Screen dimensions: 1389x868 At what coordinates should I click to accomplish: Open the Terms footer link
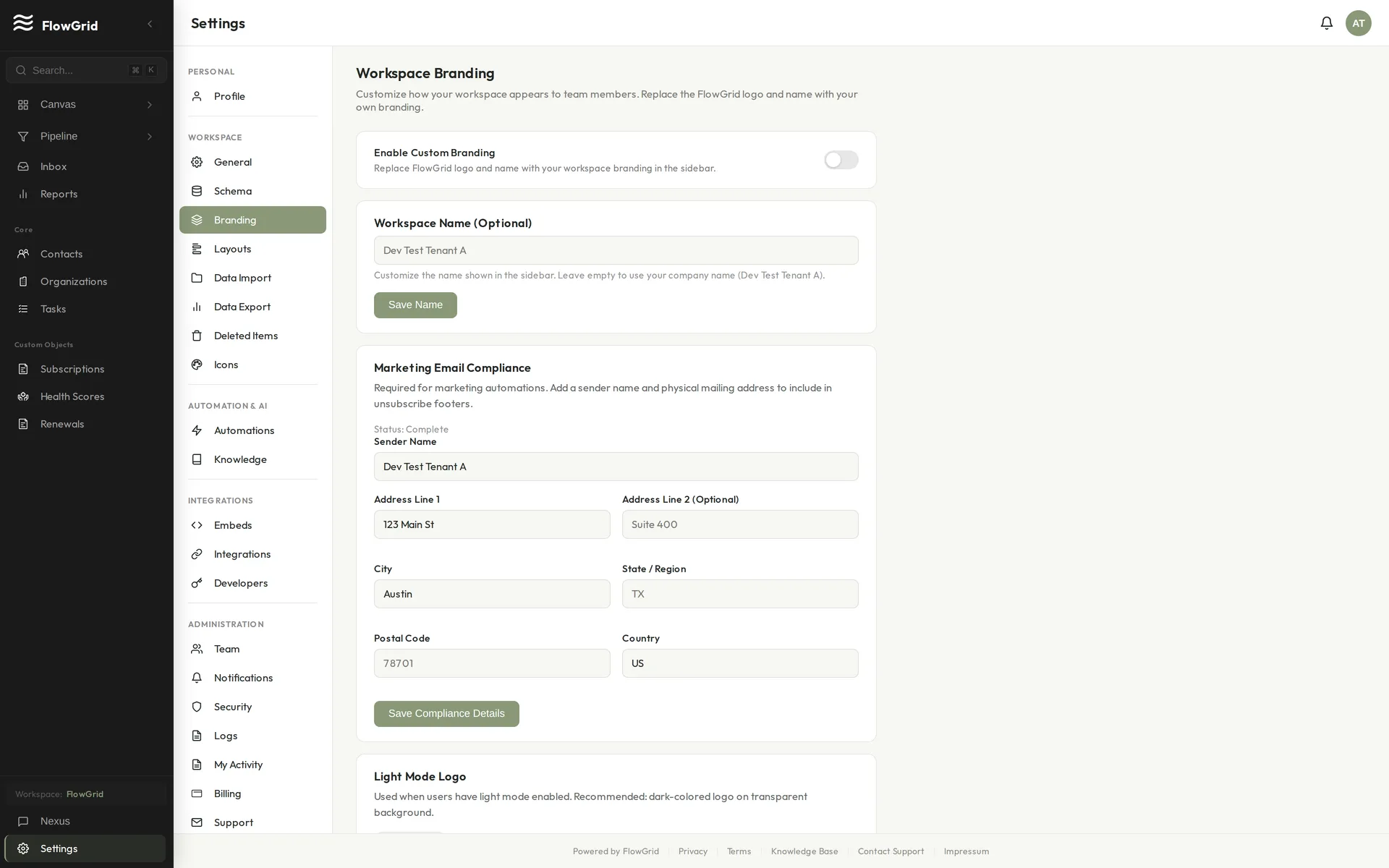[739, 851]
